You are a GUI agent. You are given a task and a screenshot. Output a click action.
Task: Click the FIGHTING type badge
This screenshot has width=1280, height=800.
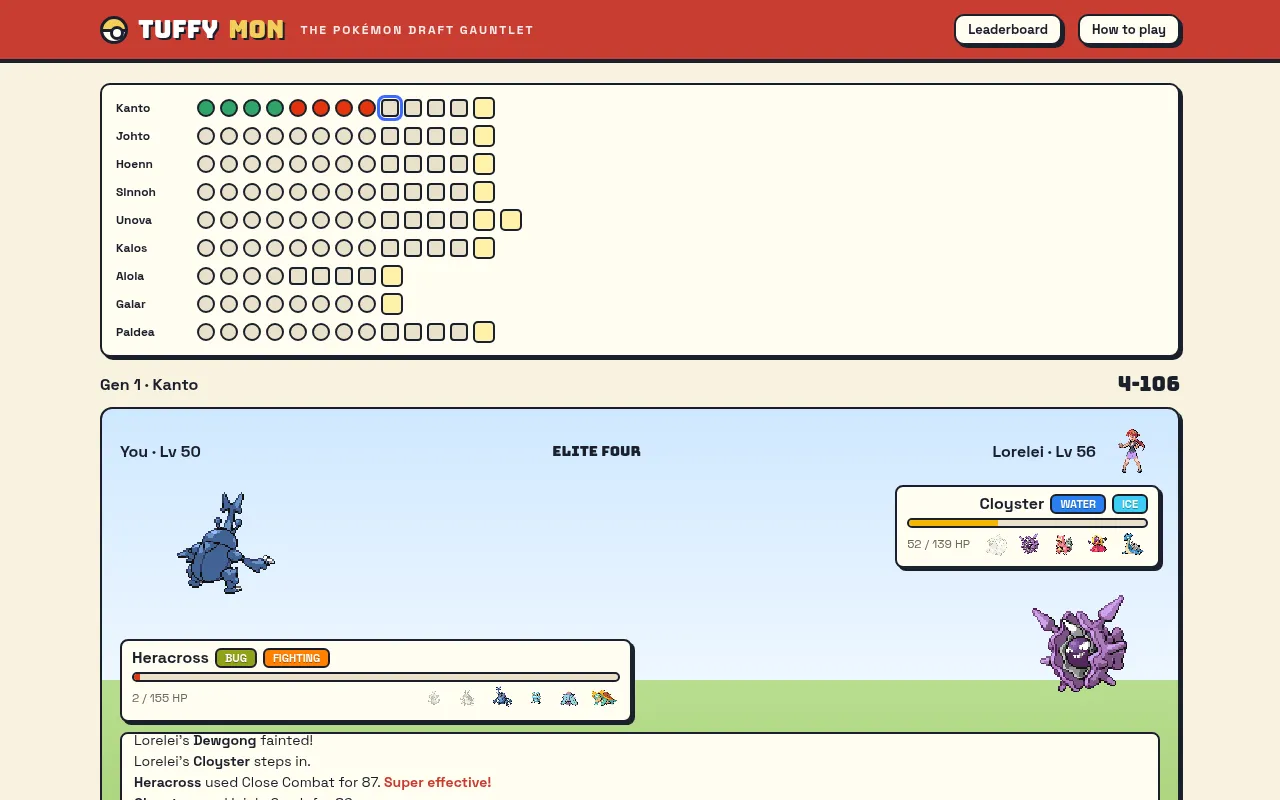297,658
